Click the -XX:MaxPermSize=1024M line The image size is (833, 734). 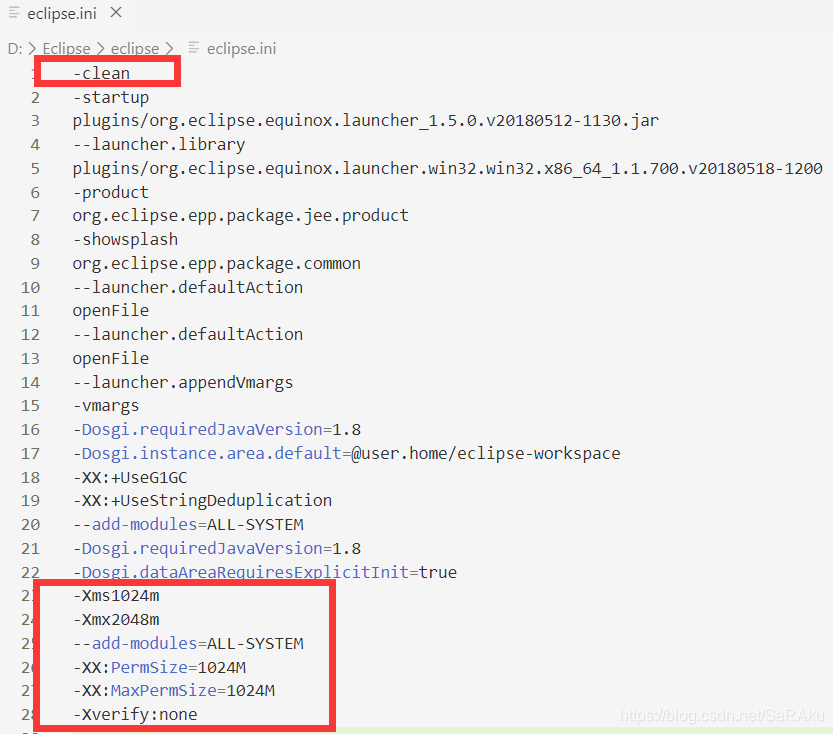[x=173, y=691]
